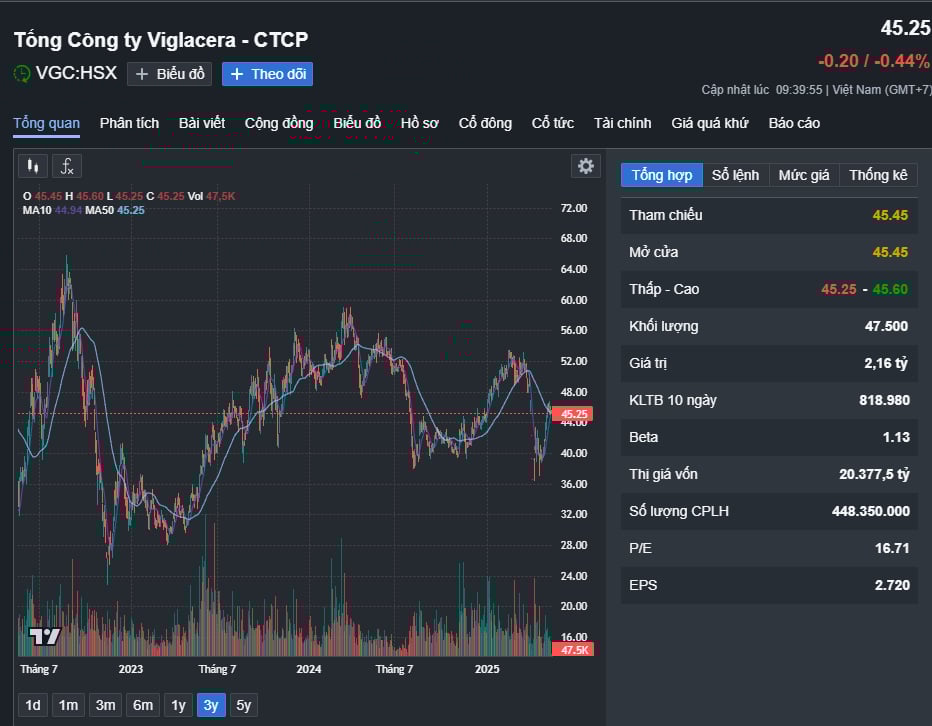Click the P/E value 16.71
The height and width of the screenshot is (726, 932).
point(892,548)
